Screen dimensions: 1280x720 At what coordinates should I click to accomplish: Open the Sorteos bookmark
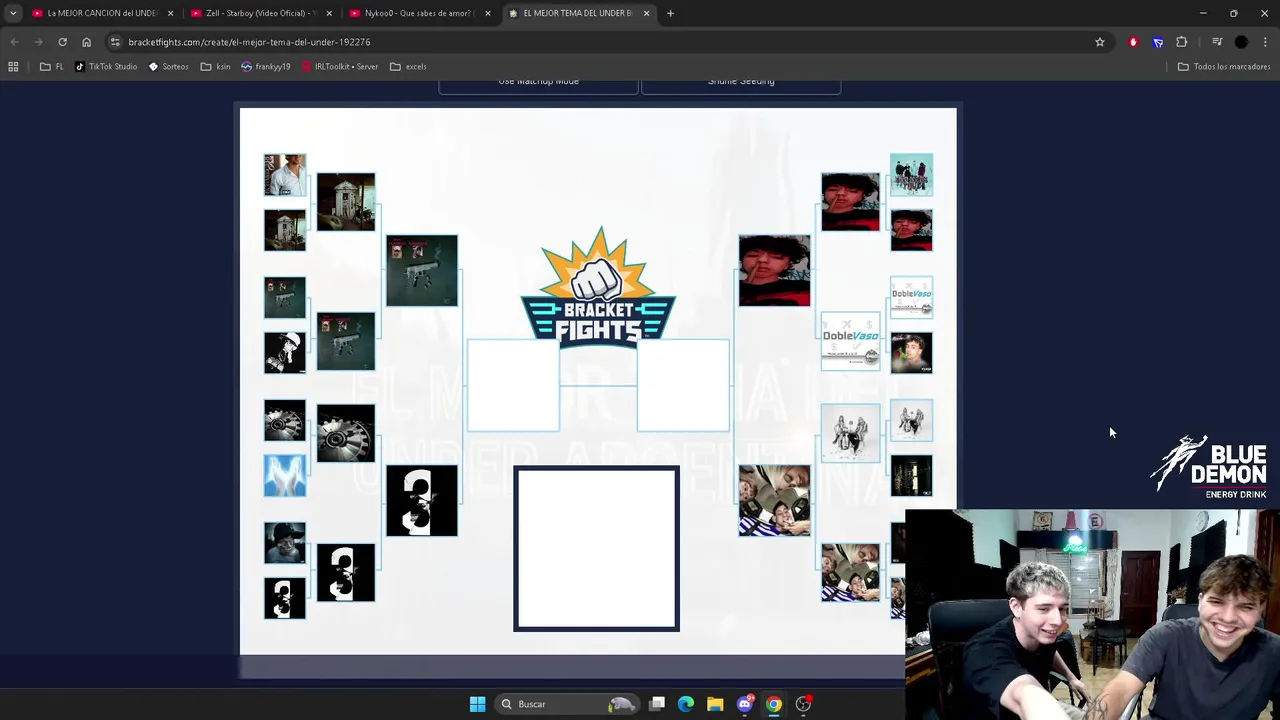pos(168,67)
